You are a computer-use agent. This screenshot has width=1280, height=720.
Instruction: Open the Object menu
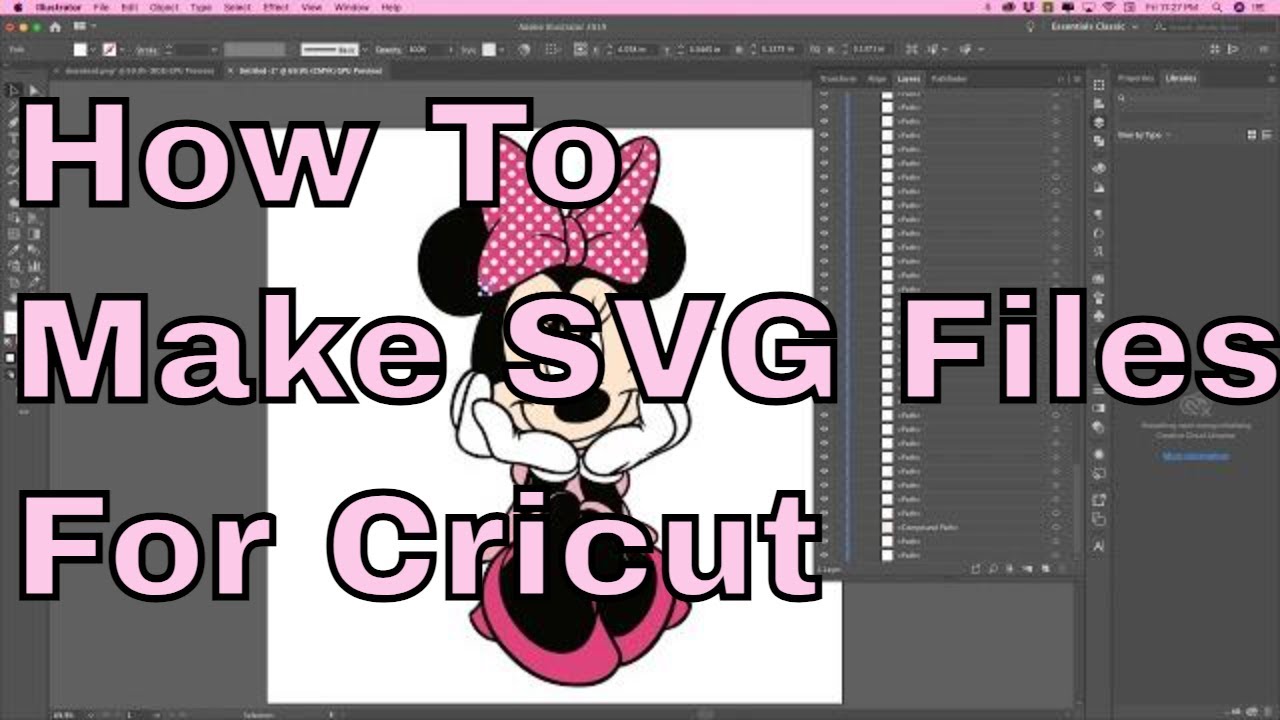coord(164,7)
